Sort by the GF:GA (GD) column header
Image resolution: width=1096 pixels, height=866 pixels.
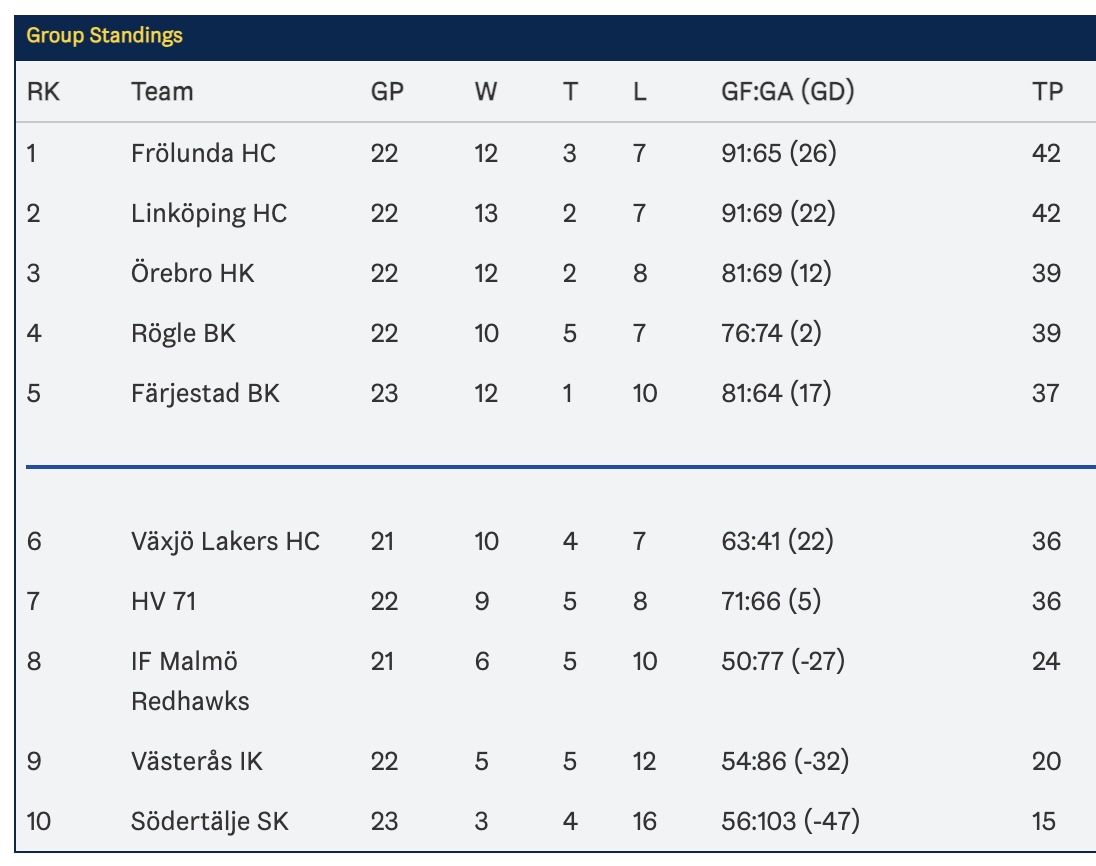788,92
